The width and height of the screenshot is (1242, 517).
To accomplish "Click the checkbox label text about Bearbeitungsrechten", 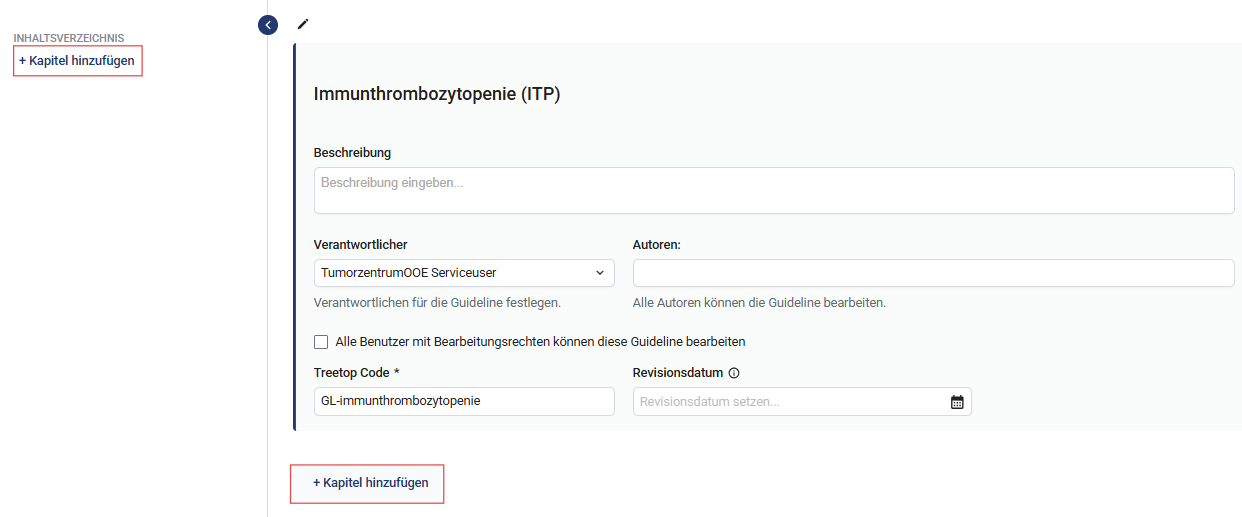I will pyautogui.click(x=540, y=342).
